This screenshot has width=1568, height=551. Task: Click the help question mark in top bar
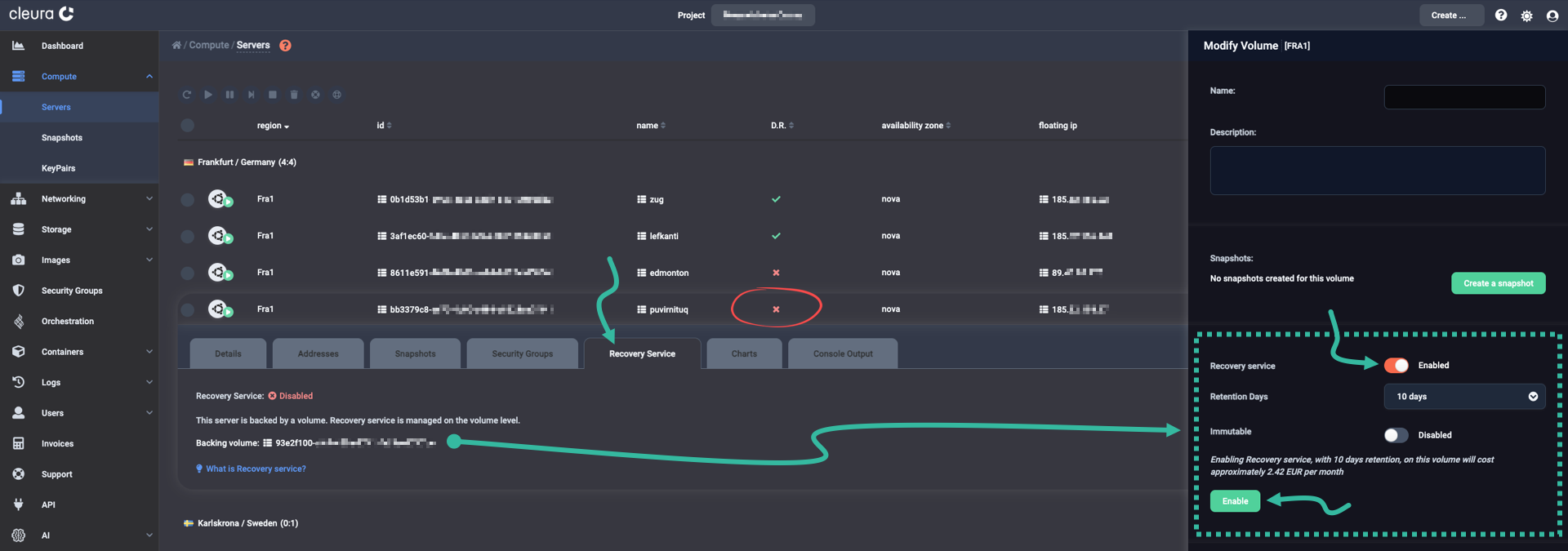[x=1501, y=16]
